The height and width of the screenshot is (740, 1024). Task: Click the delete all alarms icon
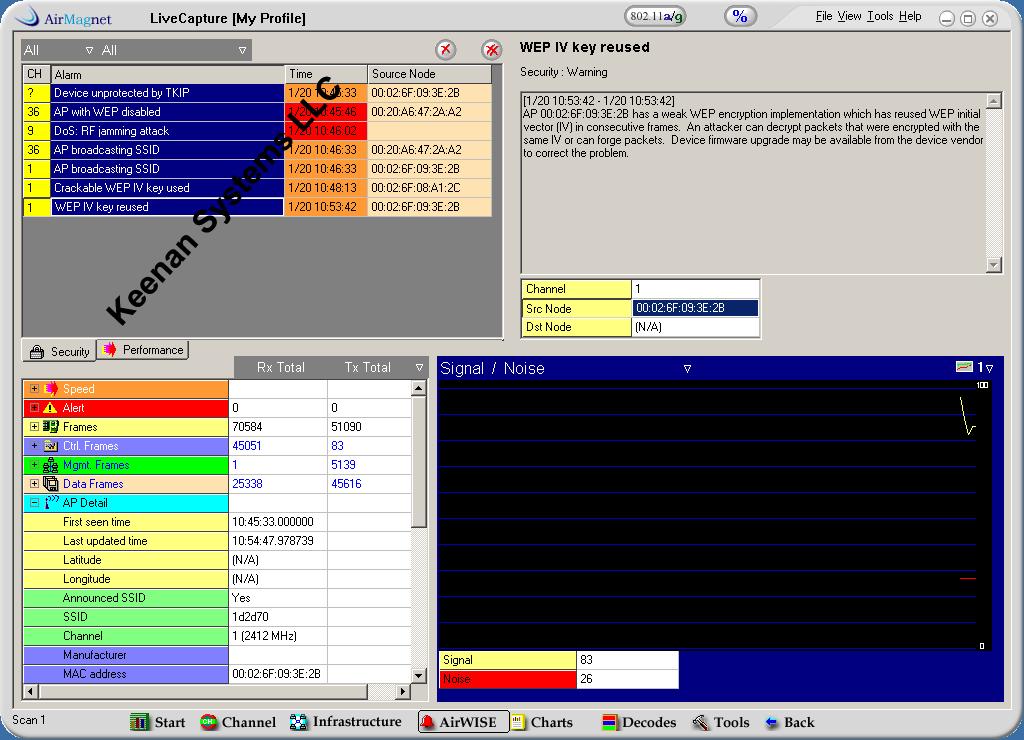[491, 50]
